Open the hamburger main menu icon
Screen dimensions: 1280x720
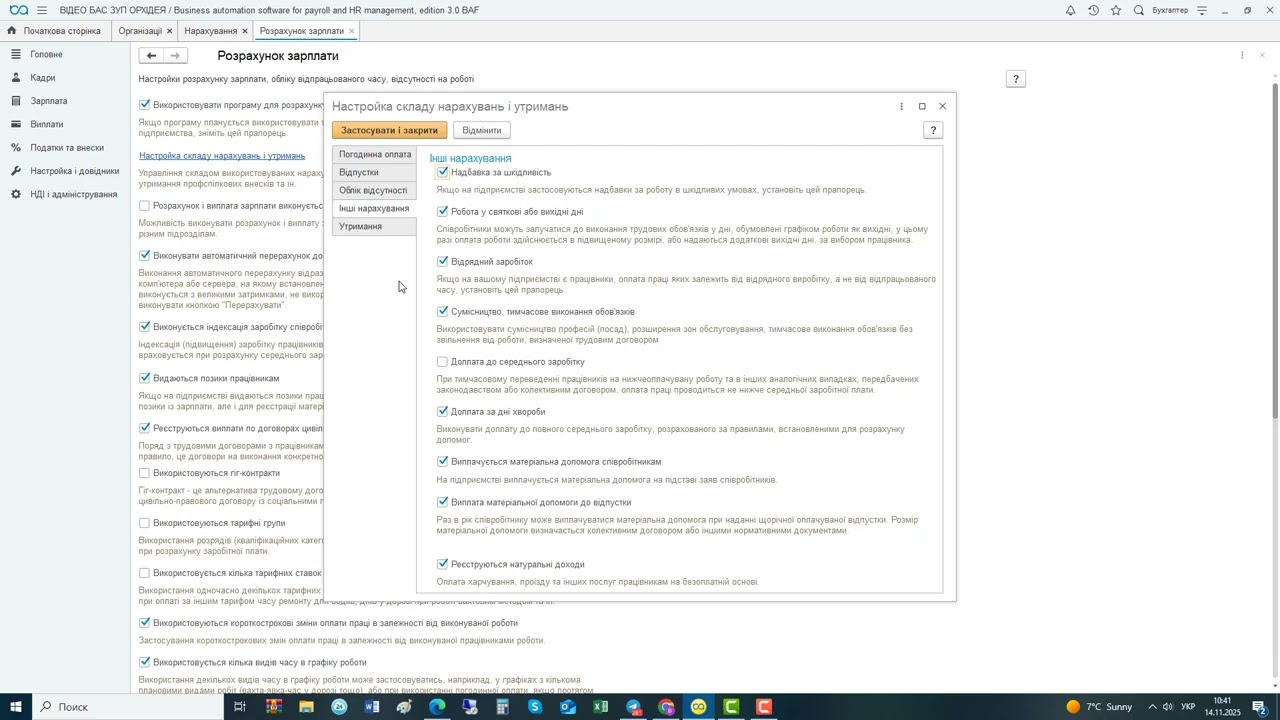click(x=41, y=10)
